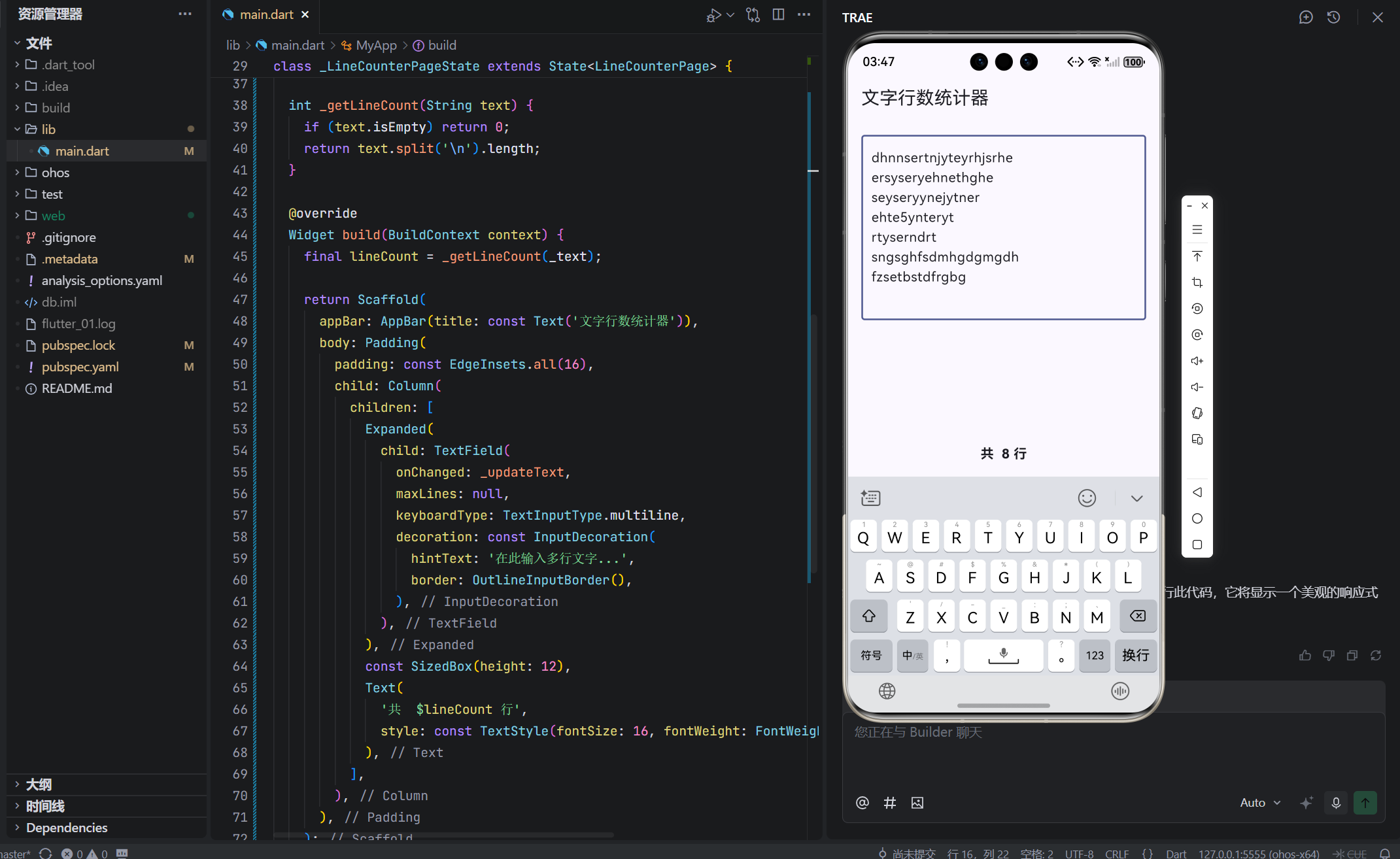1400x859 pixels.
Task: Toggle Chinese/English input key
Action: [x=912, y=655]
